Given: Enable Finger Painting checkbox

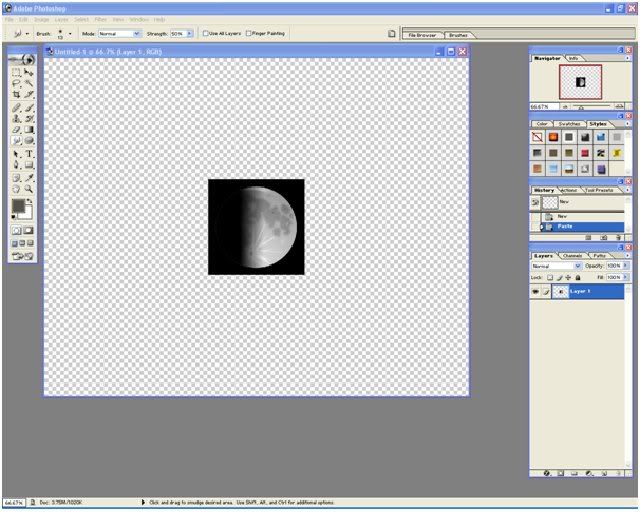Looking at the screenshot, I should coord(248,33).
